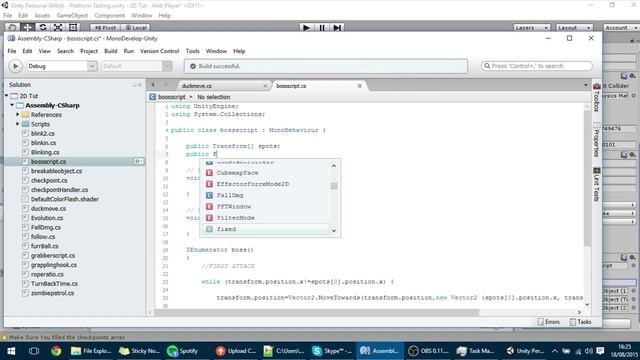The height and width of the screenshot is (360, 640).
Task: Collapse the 2D Tut solution node
Action: coord(7,96)
